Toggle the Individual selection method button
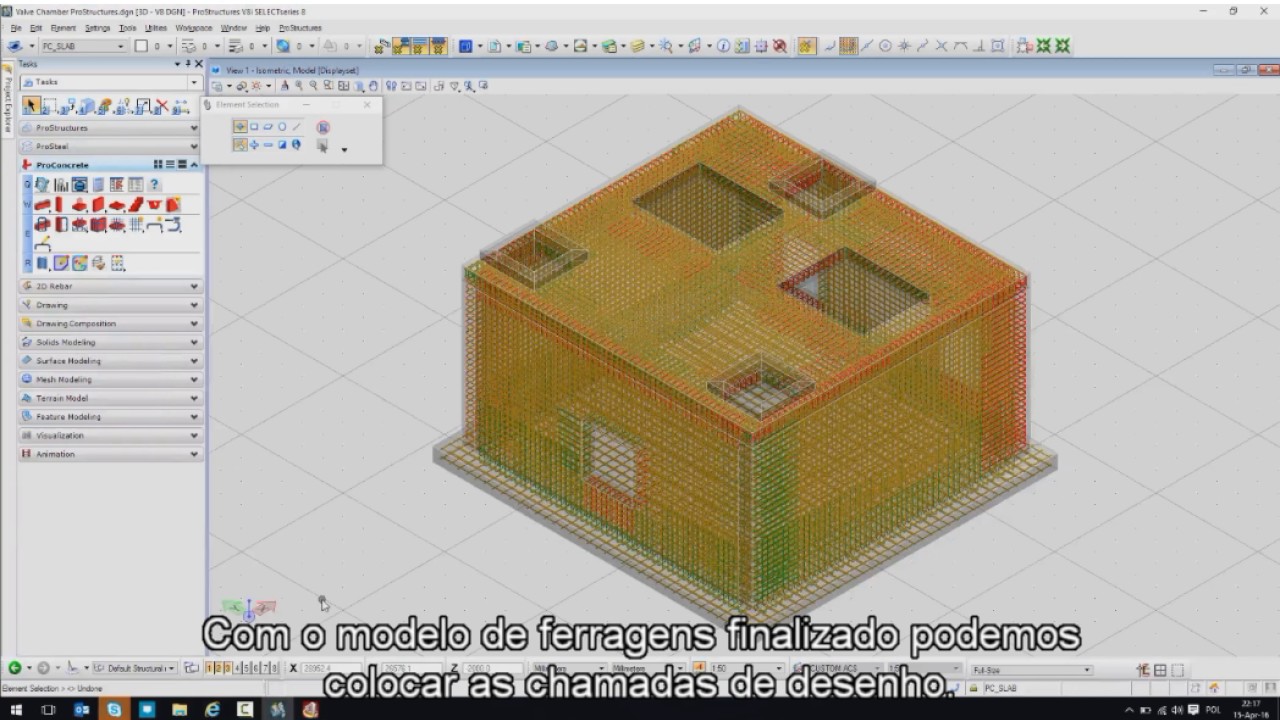 click(240, 127)
